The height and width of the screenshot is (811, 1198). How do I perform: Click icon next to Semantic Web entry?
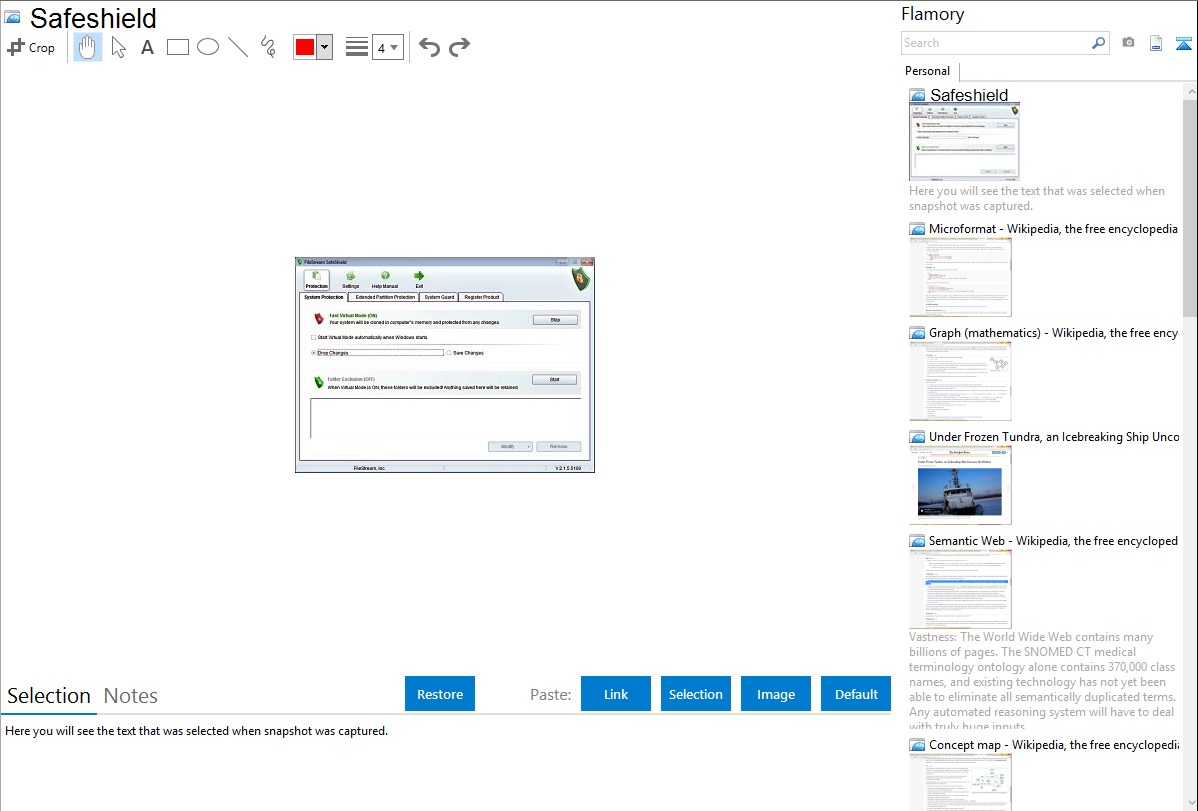tap(917, 540)
